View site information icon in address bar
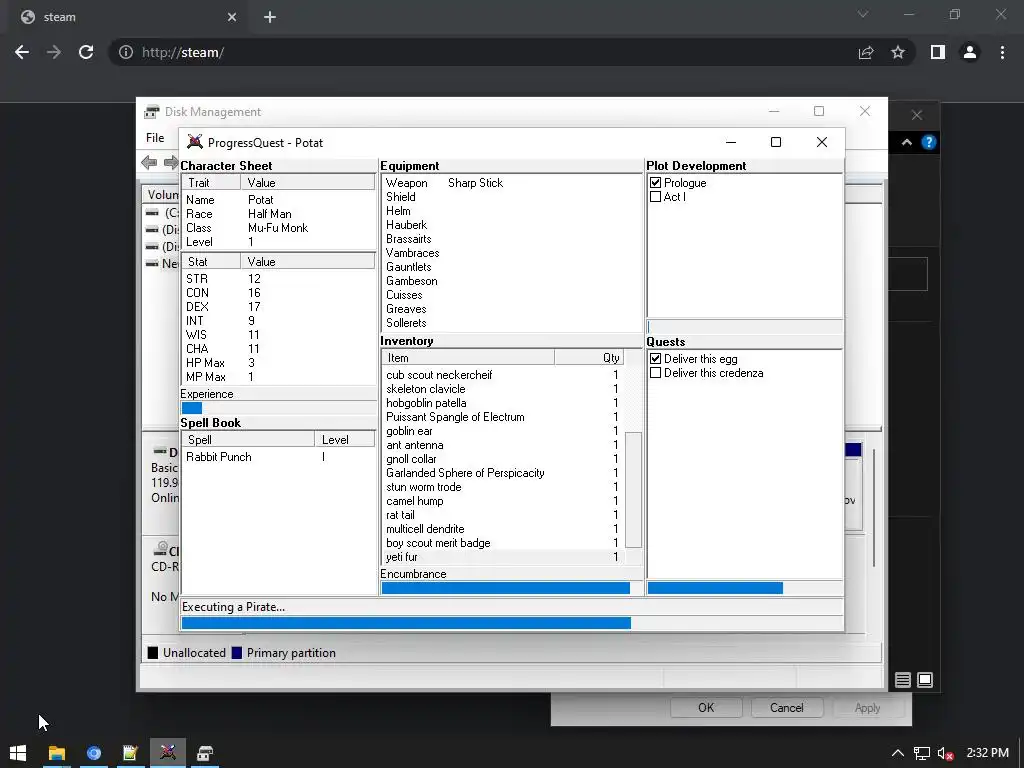The image size is (1024, 768). point(126,52)
